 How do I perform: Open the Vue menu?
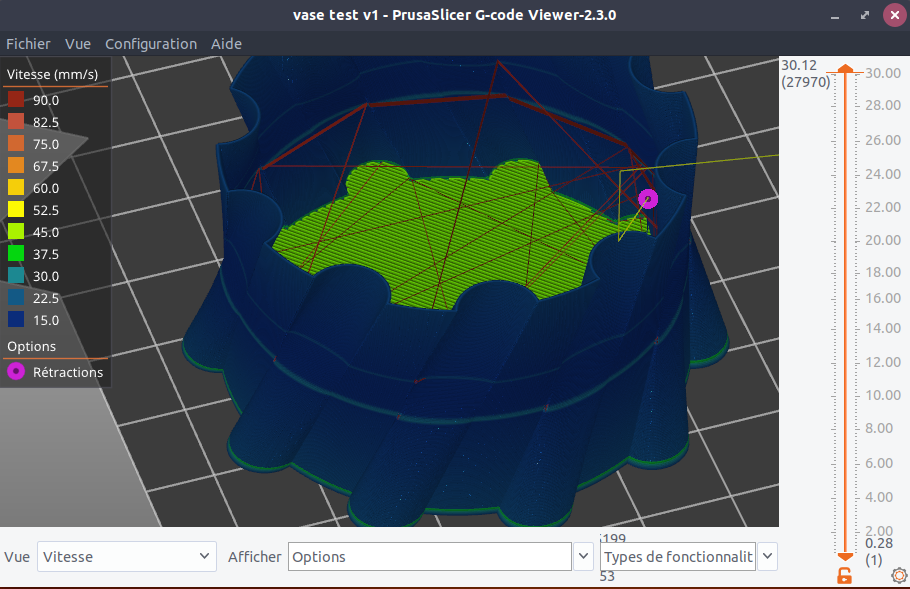[x=78, y=44]
